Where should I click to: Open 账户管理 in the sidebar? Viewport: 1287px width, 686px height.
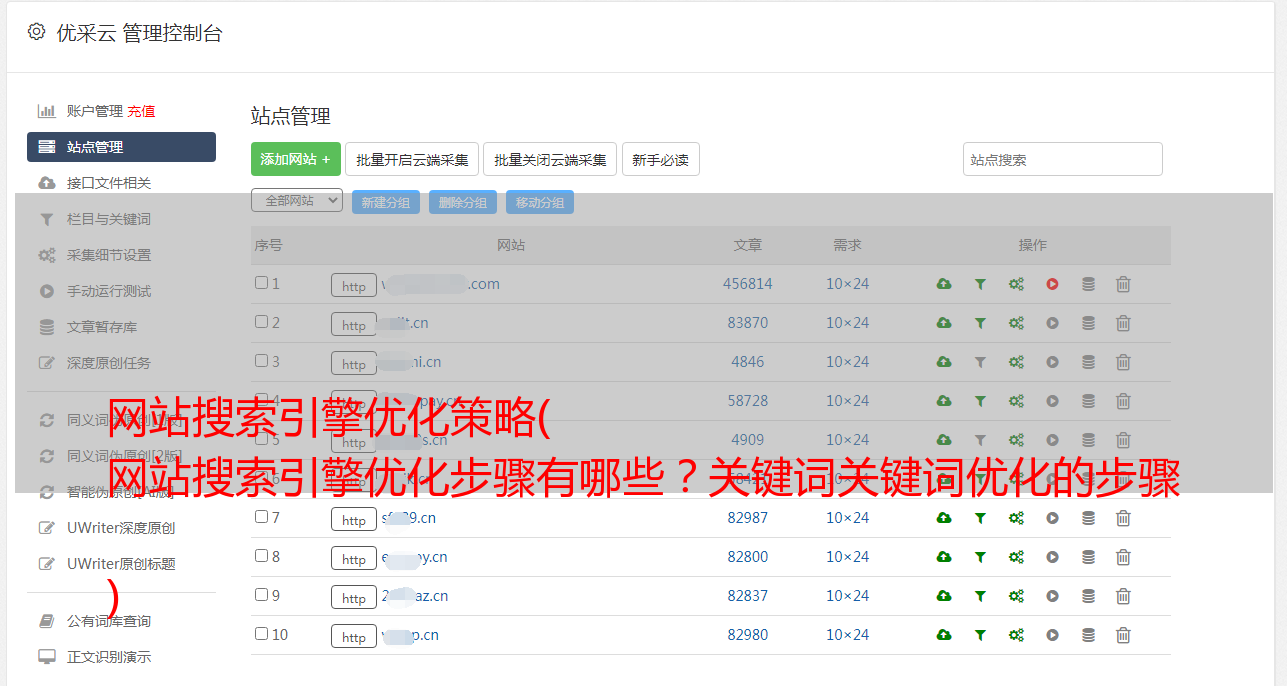[95, 111]
